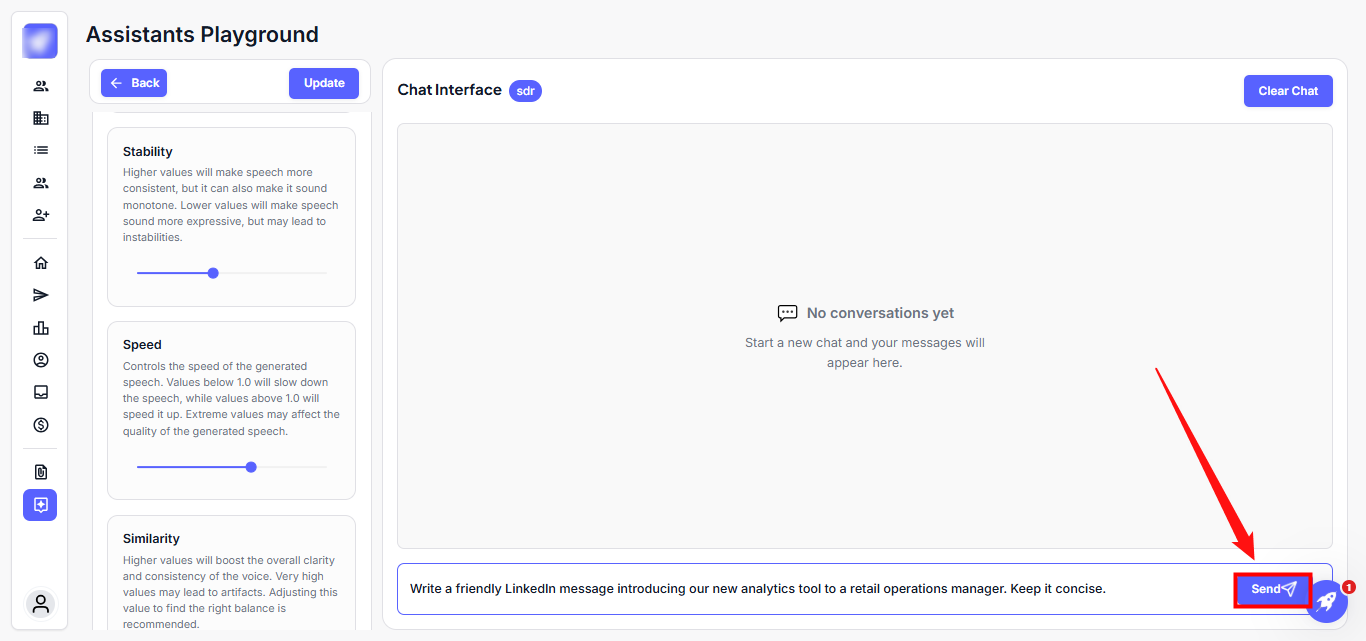Click the add-person icon in sidebar
This screenshot has width=1366, height=641.
[x=40, y=215]
